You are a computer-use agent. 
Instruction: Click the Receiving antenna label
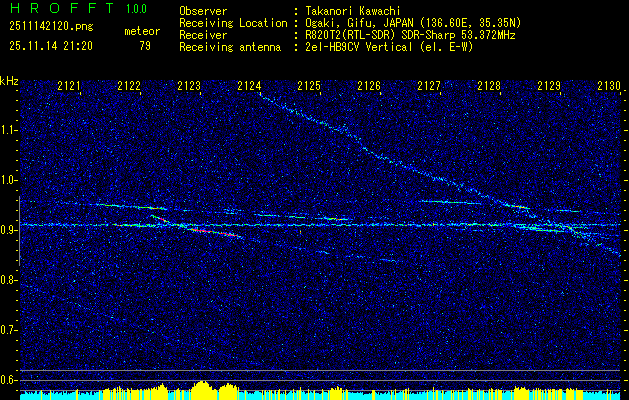pyautogui.click(x=230, y=47)
